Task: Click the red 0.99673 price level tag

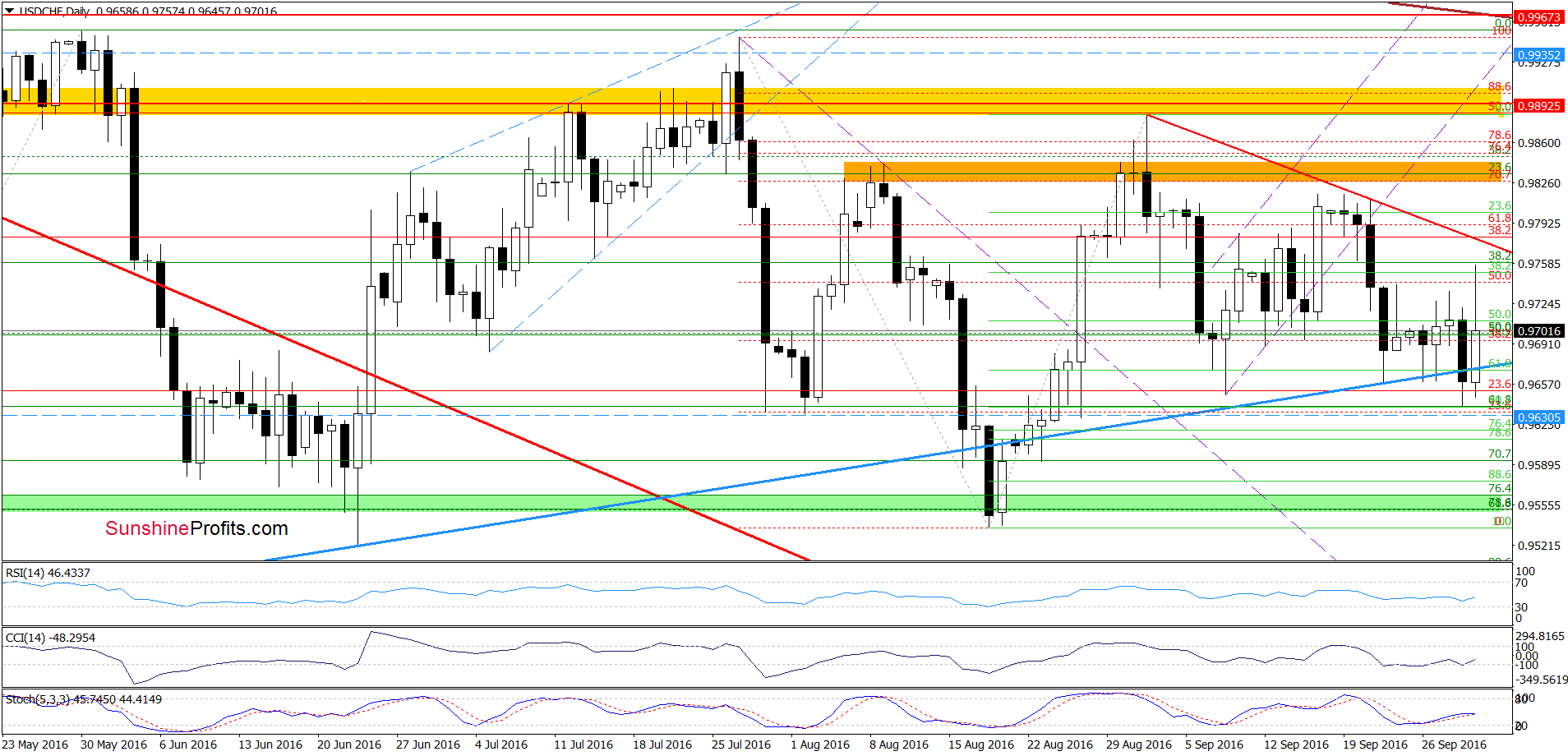Action: tap(1538, 16)
